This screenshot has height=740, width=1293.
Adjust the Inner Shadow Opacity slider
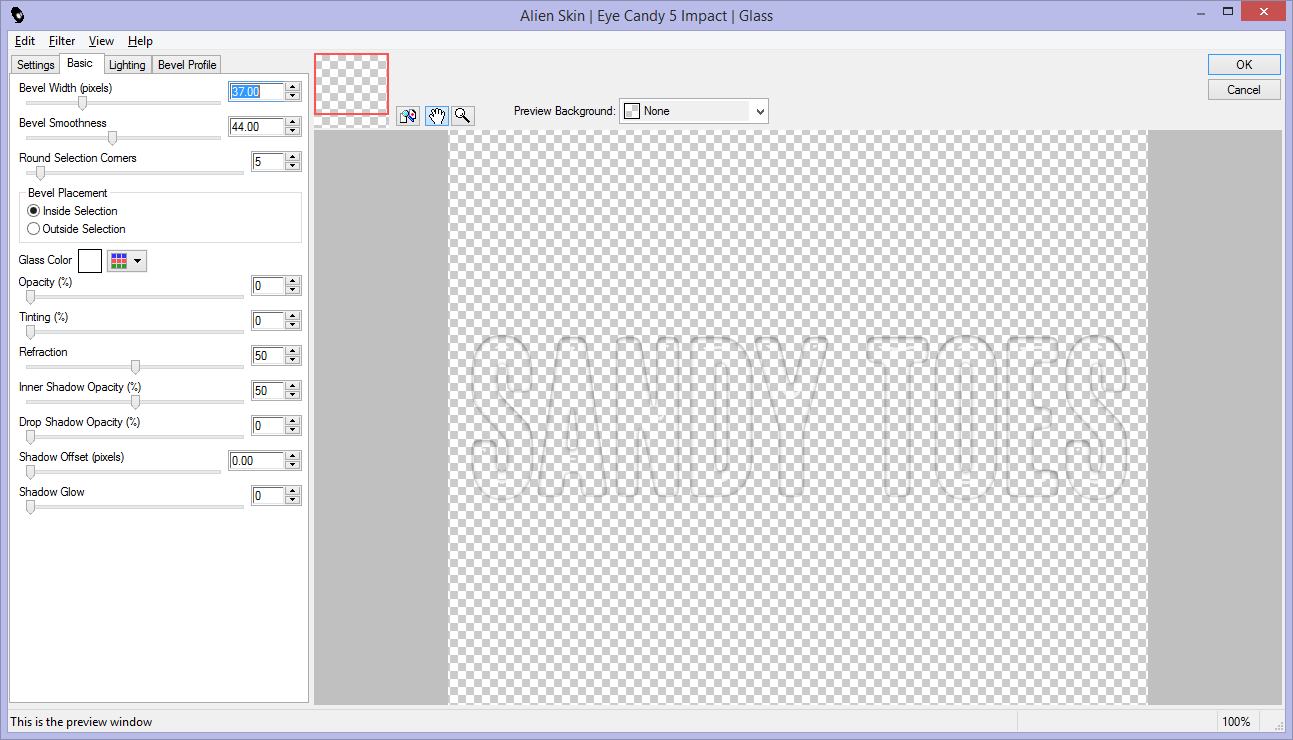click(134, 401)
